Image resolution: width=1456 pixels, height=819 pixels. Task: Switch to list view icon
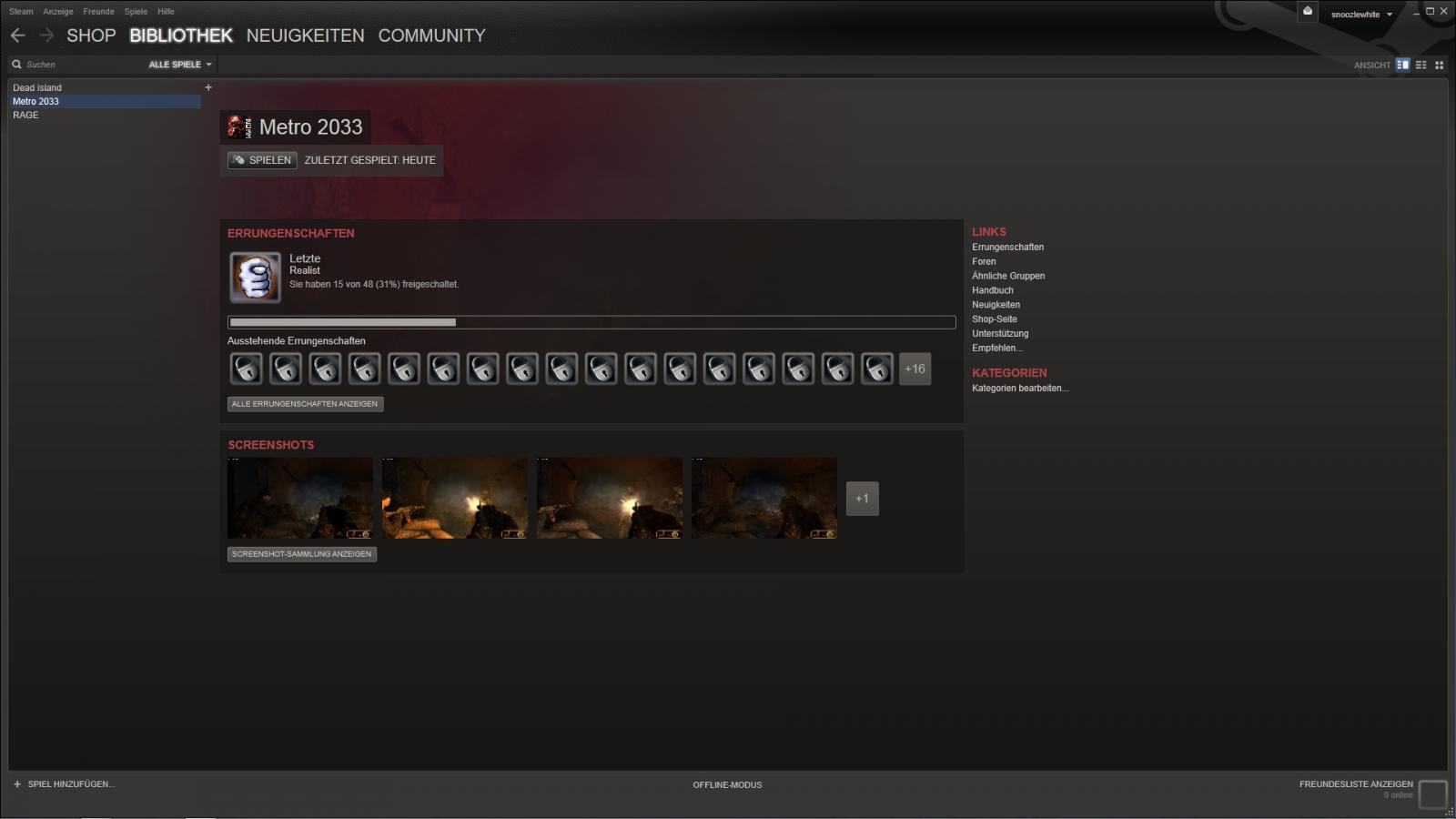(1421, 65)
